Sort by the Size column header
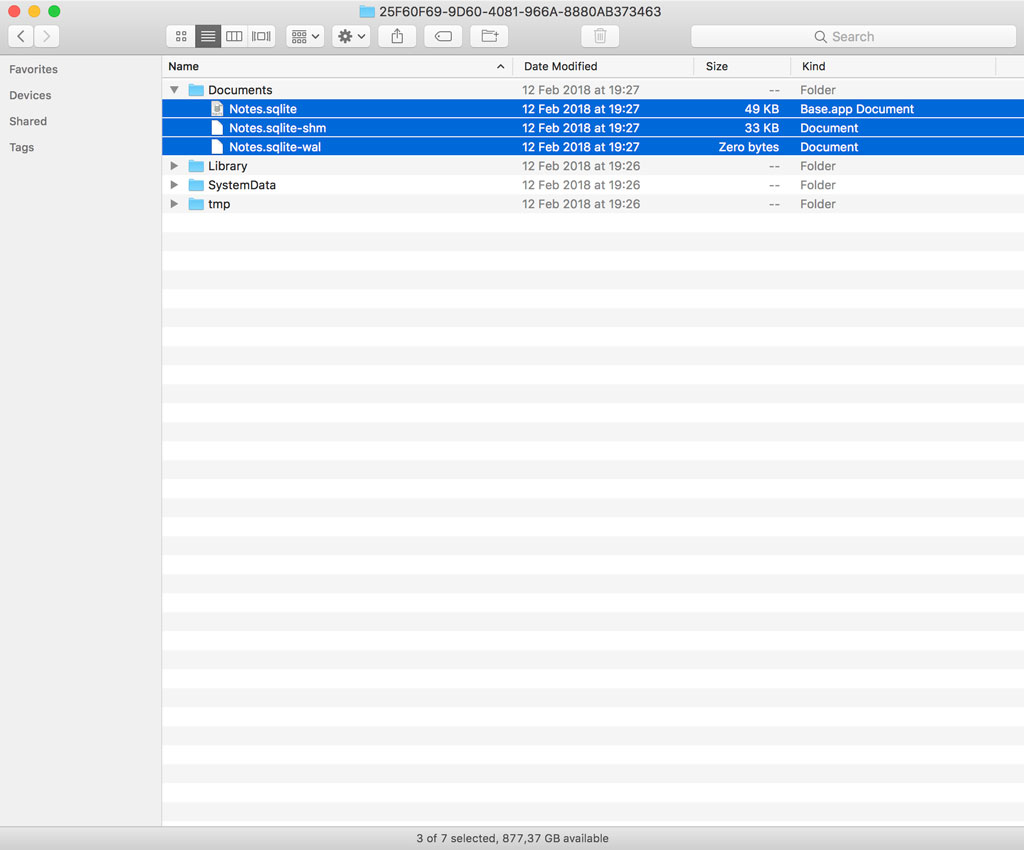The width and height of the screenshot is (1024, 850). pyautogui.click(x=740, y=66)
